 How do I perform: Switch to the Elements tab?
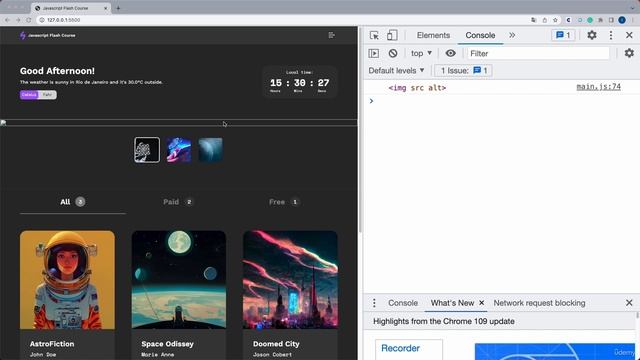click(433, 35)
